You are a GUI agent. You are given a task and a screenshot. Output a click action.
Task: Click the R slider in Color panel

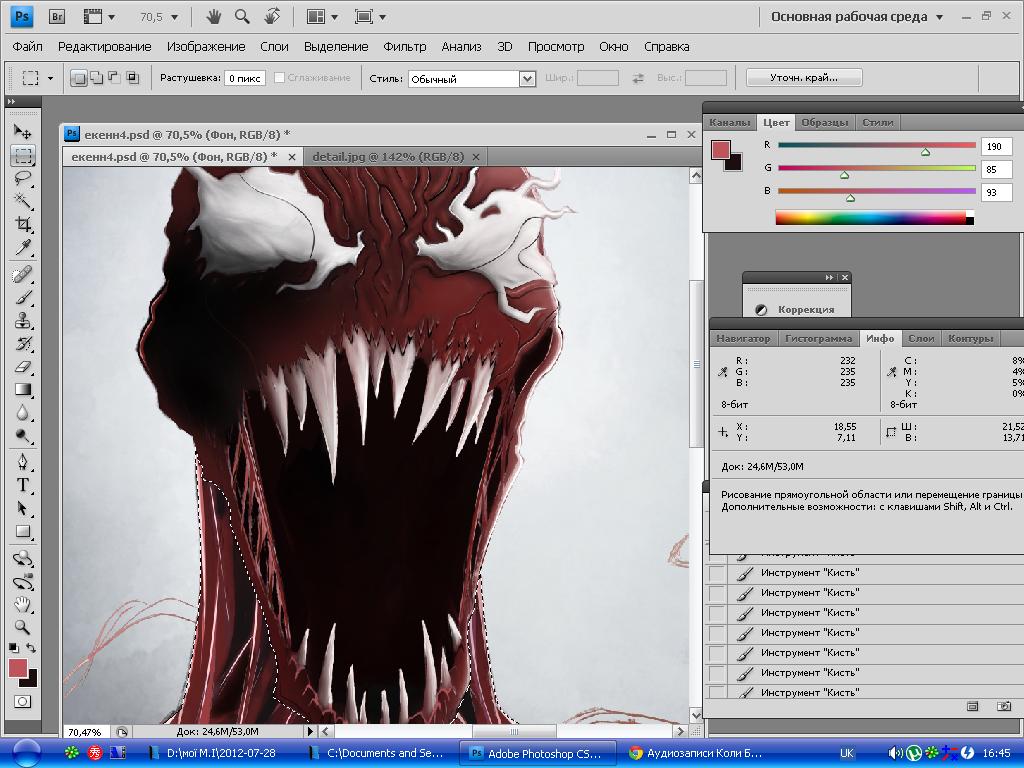pyautogui.click(x=876, y=146)
